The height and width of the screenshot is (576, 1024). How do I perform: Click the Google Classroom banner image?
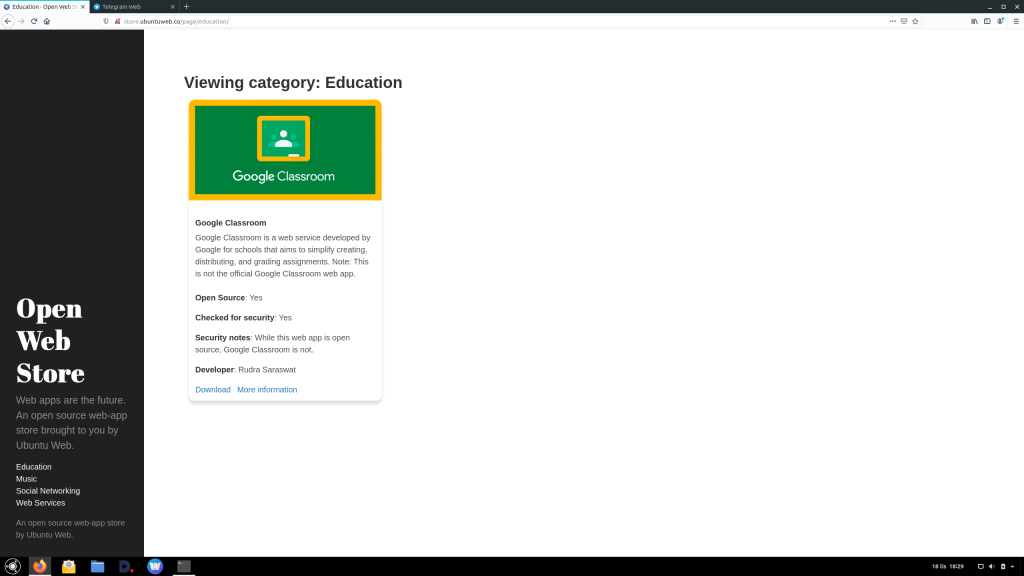coord(285,150)
